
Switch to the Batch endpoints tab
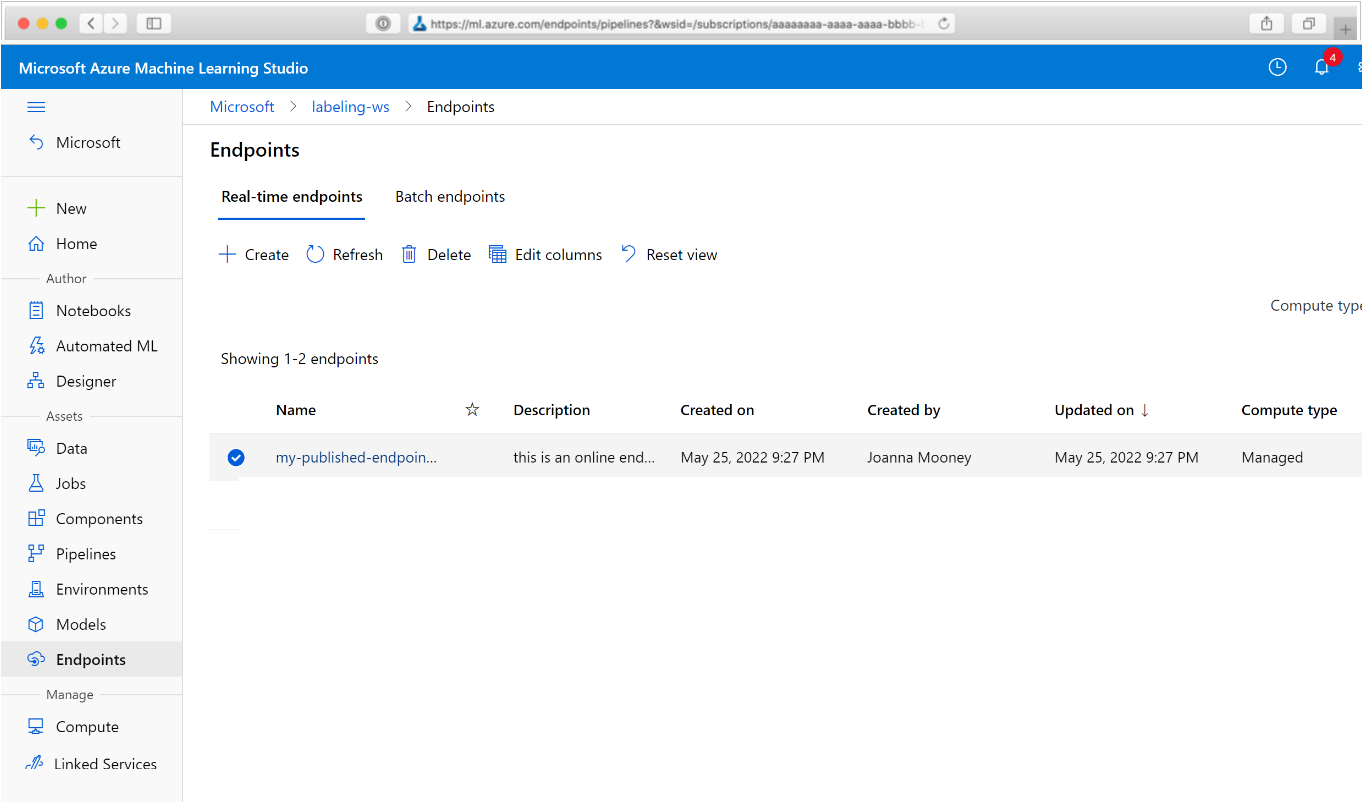[450, 197]
